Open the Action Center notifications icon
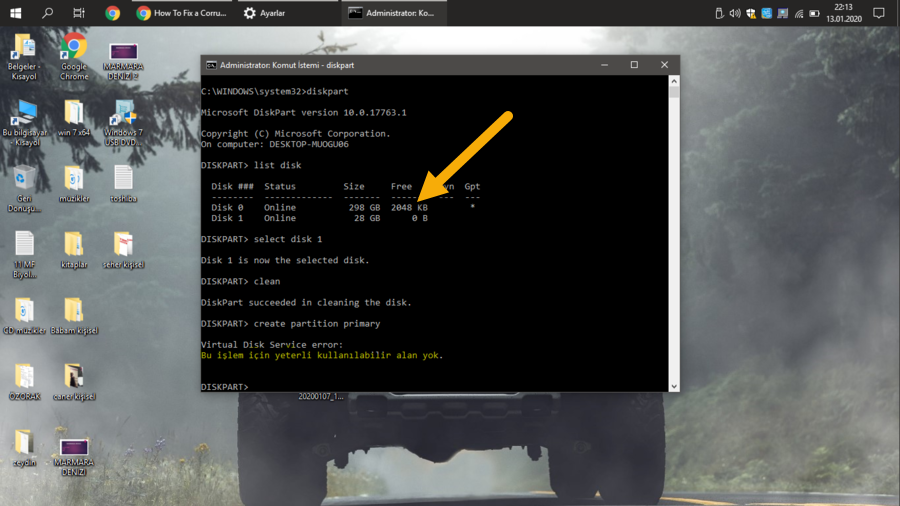This screenshot has width=900, height=506. 879,13
